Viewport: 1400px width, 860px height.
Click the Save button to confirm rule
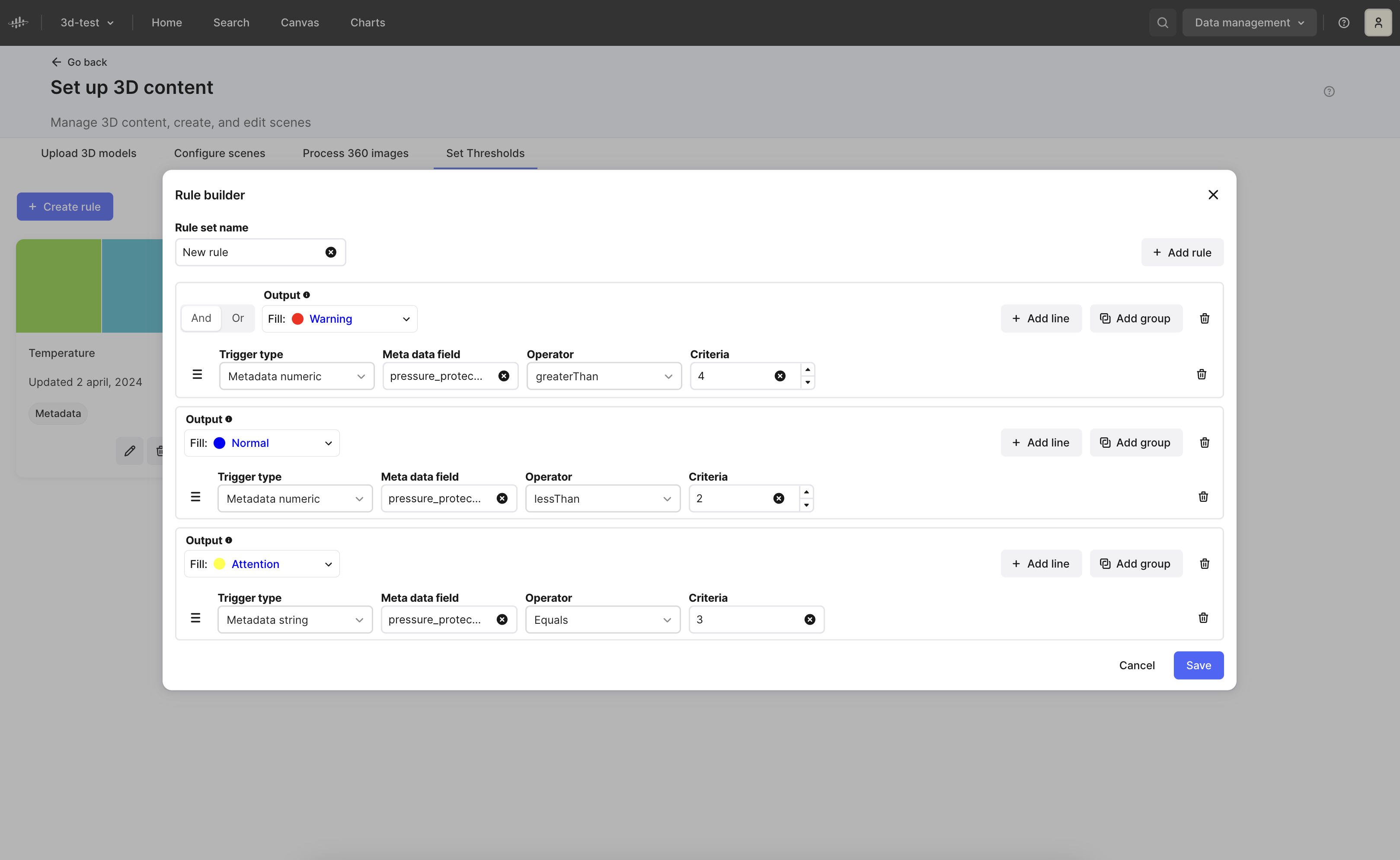click(x=1198, y=664)
